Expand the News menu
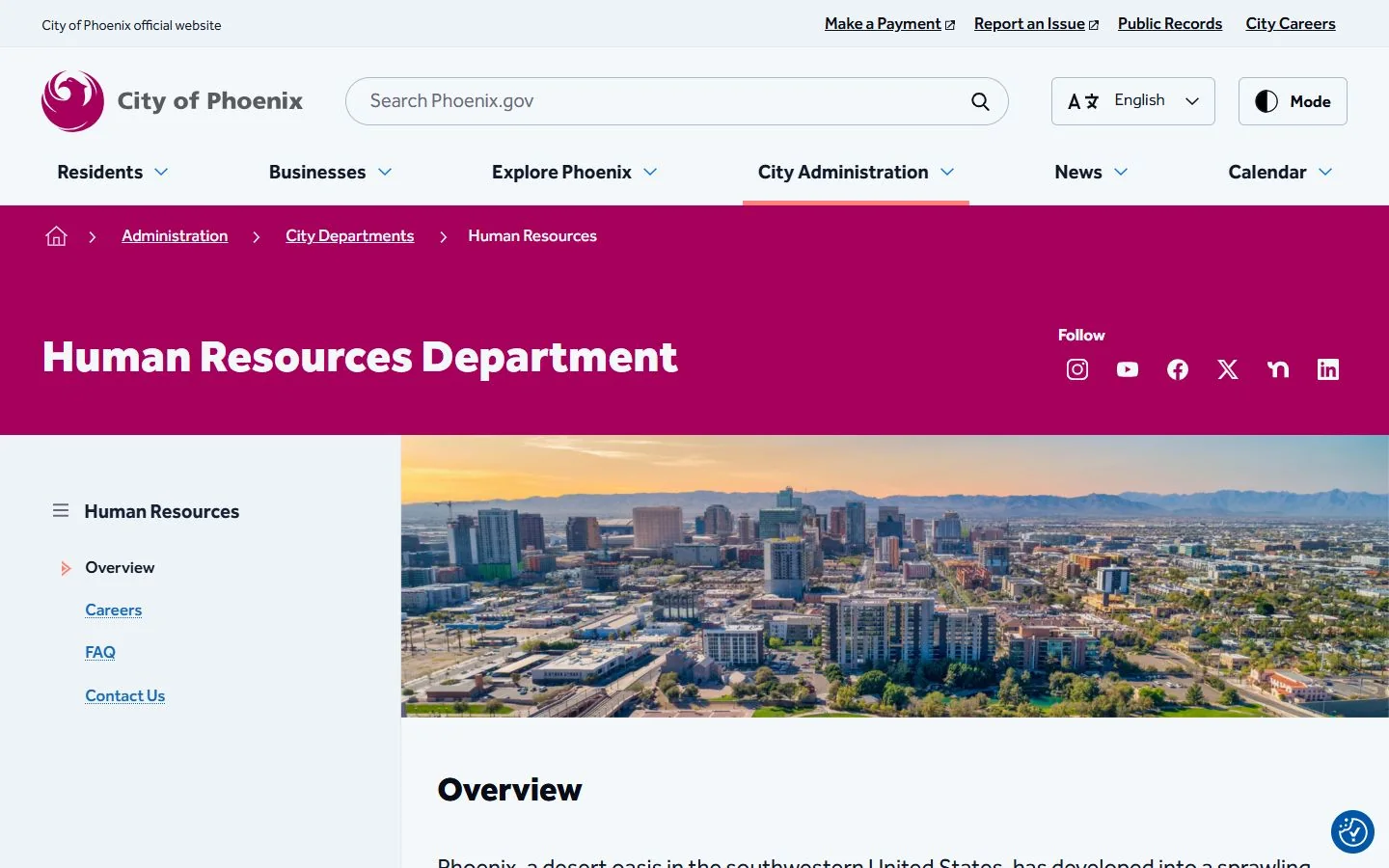 [1091, 172]
